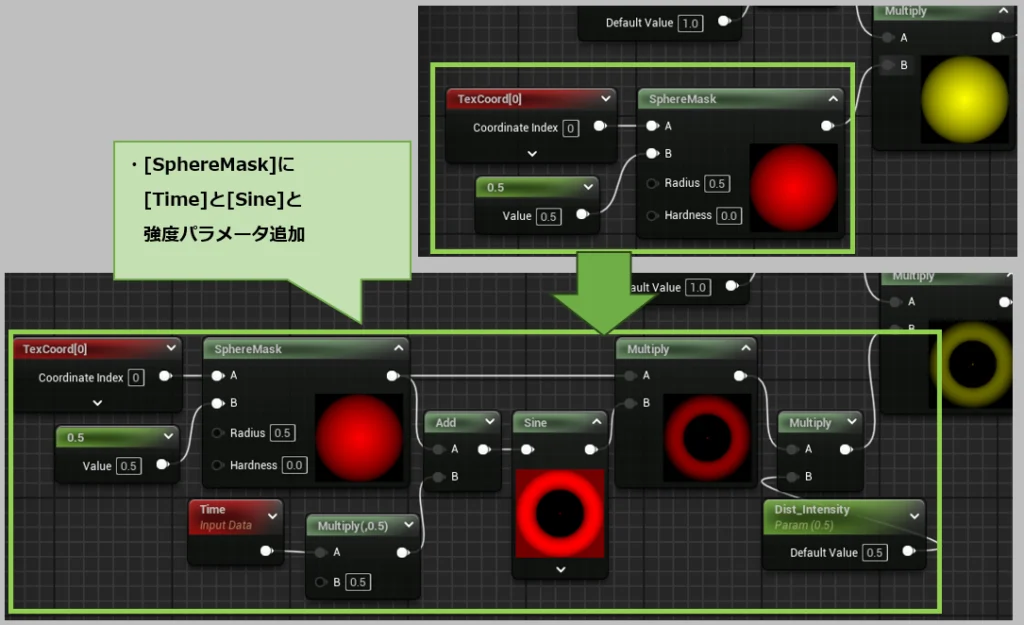Click the Sine node input pin
The width and height of the screenshot is (1024, 625).
pos(527,450)
